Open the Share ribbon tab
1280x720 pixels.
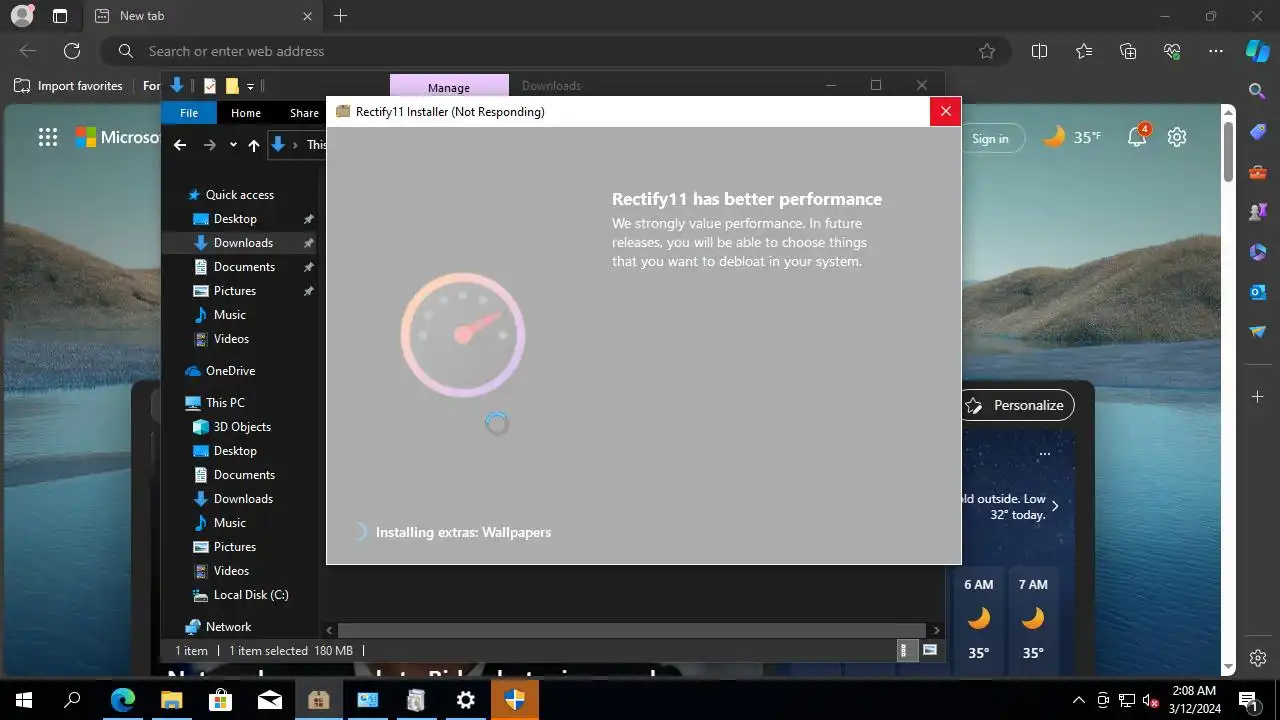(x=304, y=113)
